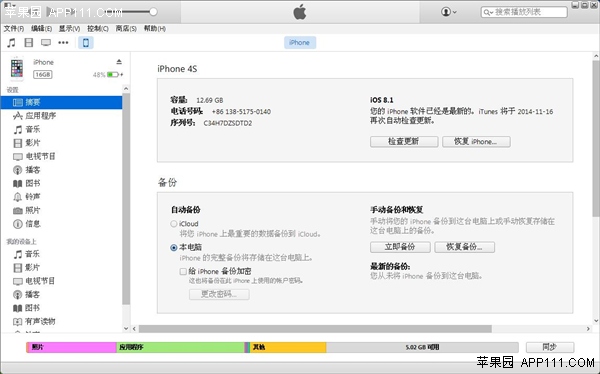Click the 同步 sync button

pos(550,347)
